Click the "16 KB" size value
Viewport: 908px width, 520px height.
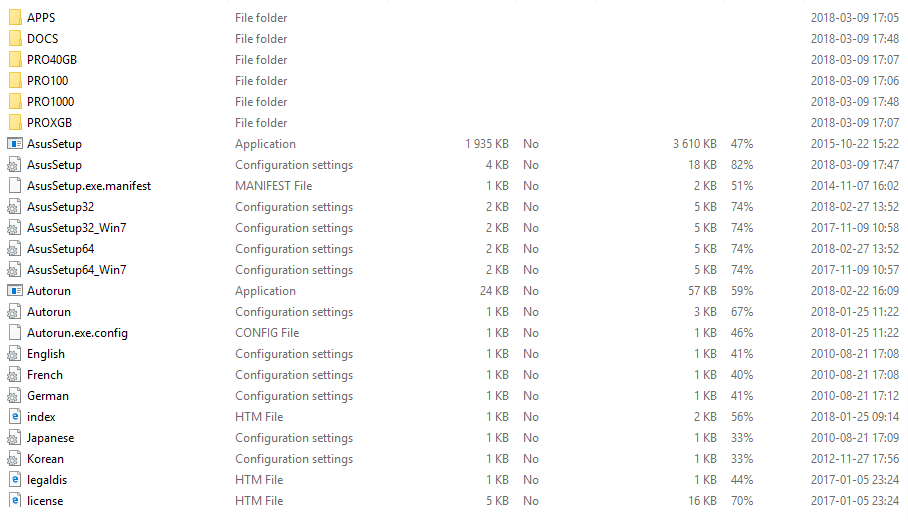tap(702, 501)
